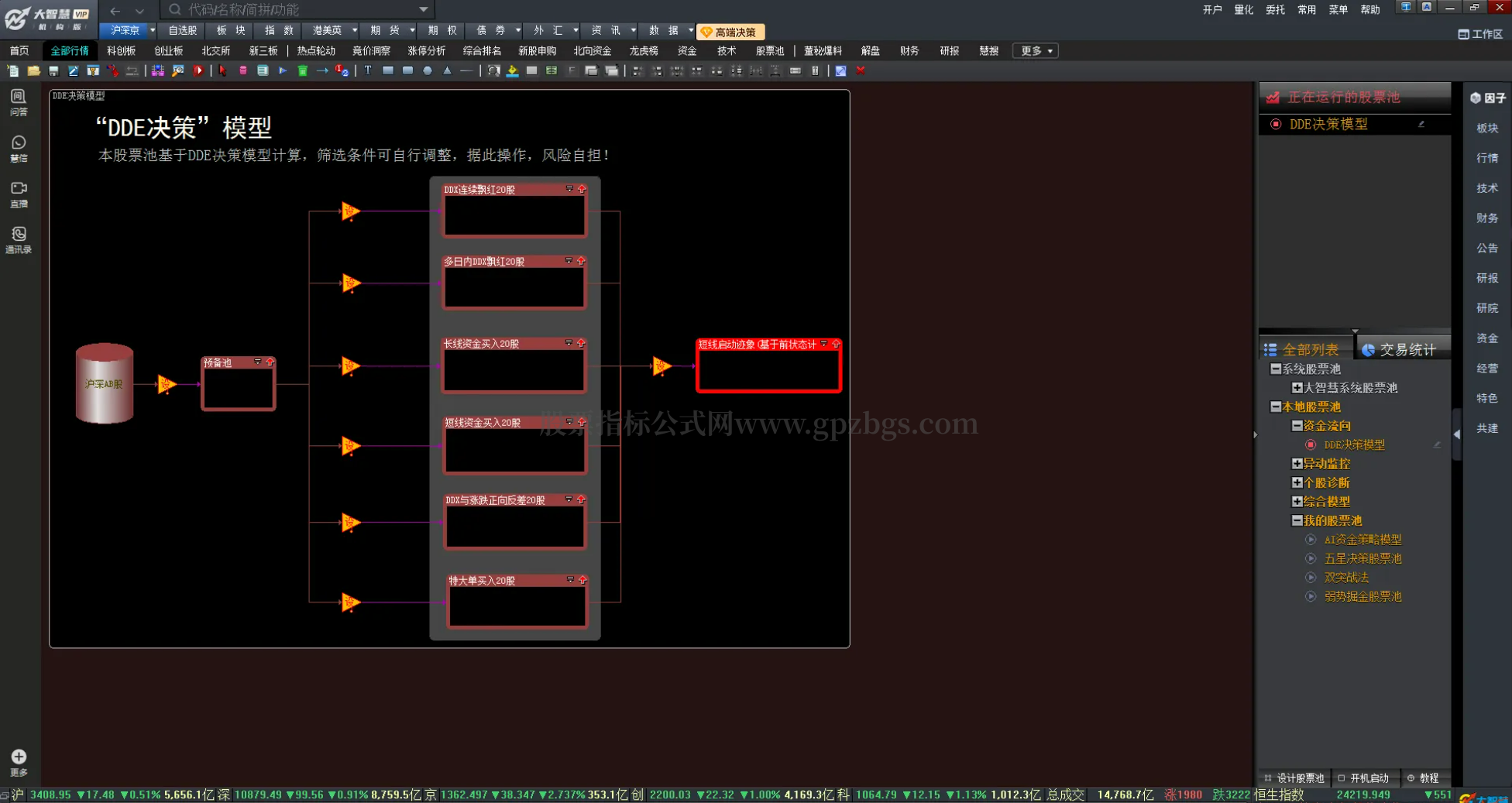Click the stock code search input field
This screenshot has height=803, width=1512.
(298, 9)
